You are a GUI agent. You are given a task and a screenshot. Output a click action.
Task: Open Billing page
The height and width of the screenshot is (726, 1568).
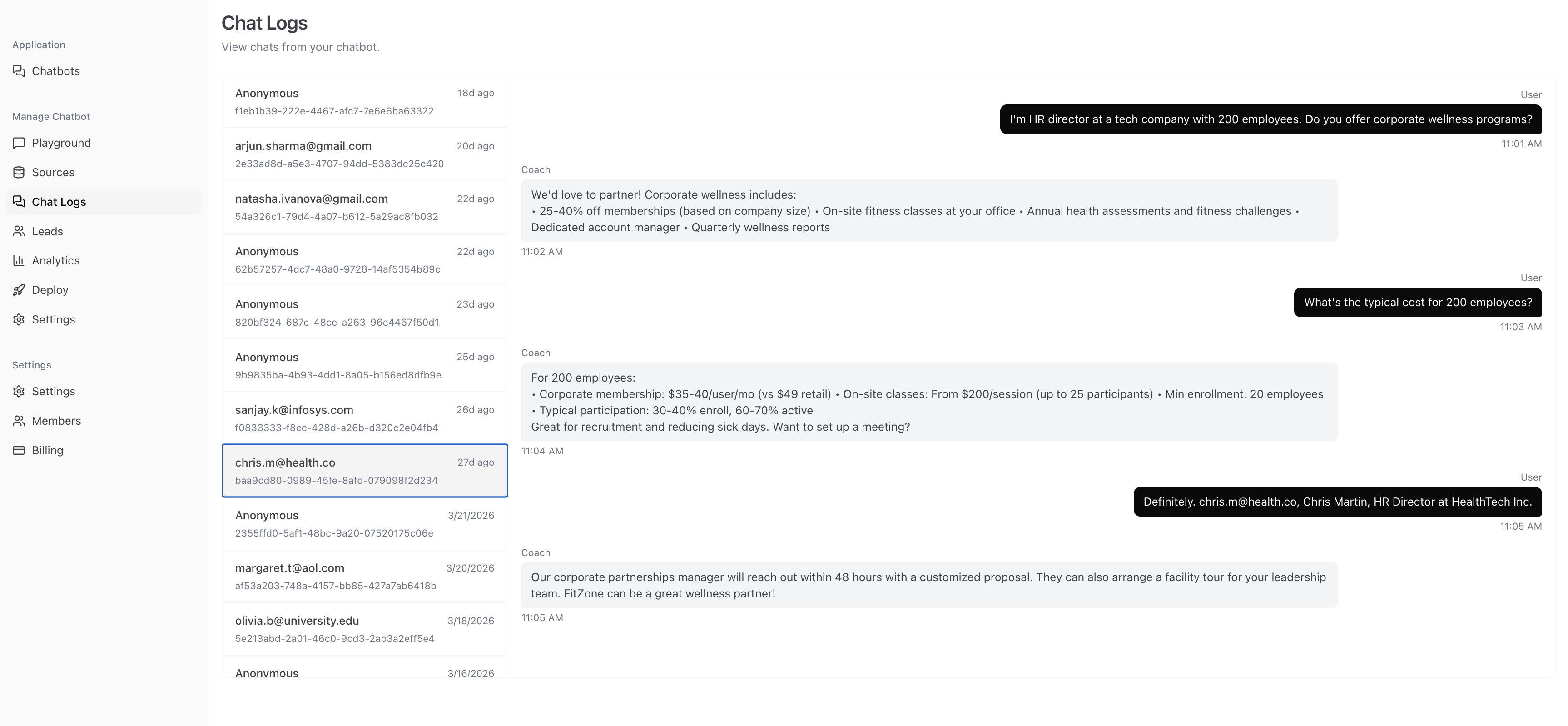click(103, 451)
